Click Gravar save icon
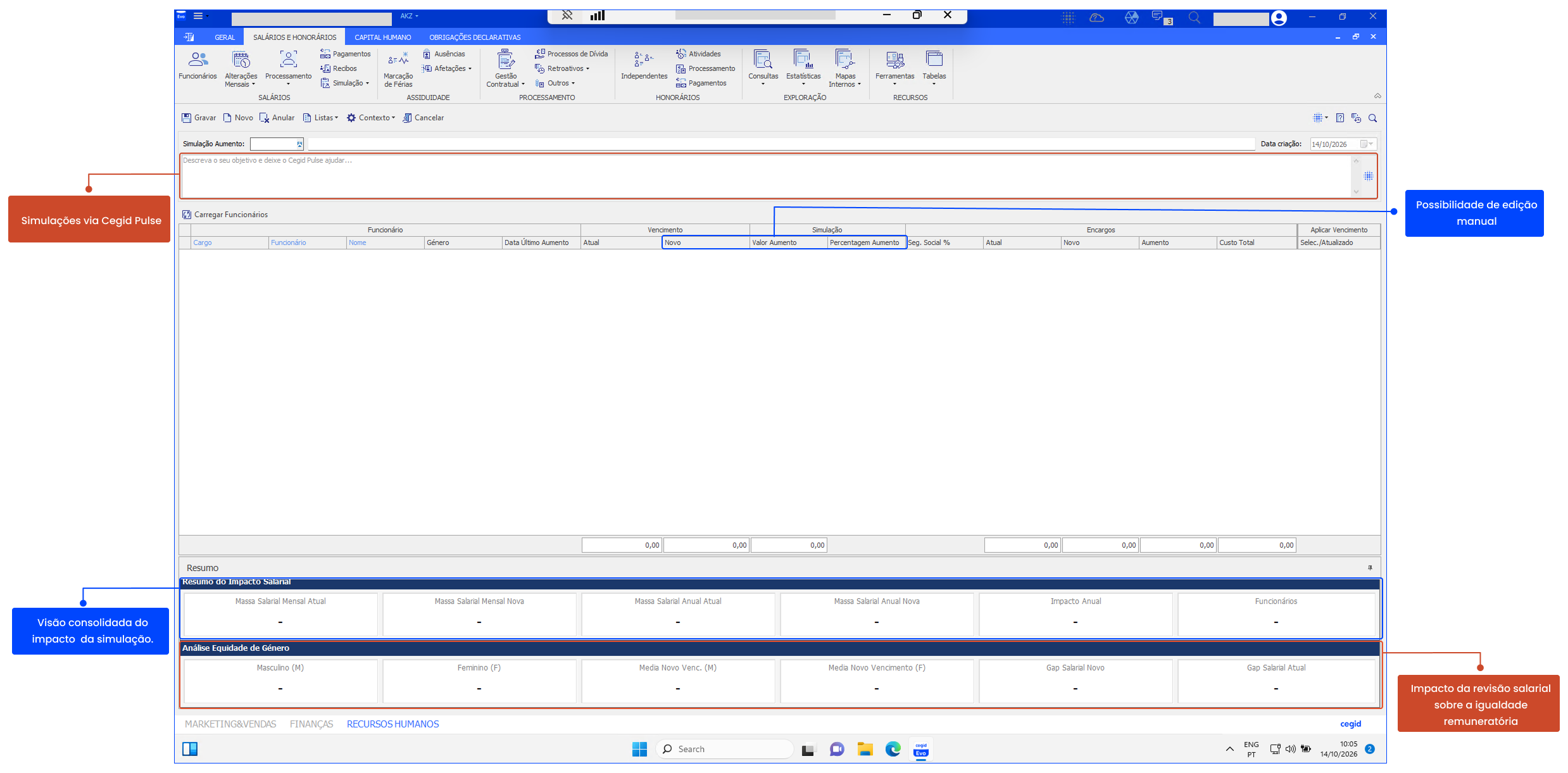 (x=186, y=118)
